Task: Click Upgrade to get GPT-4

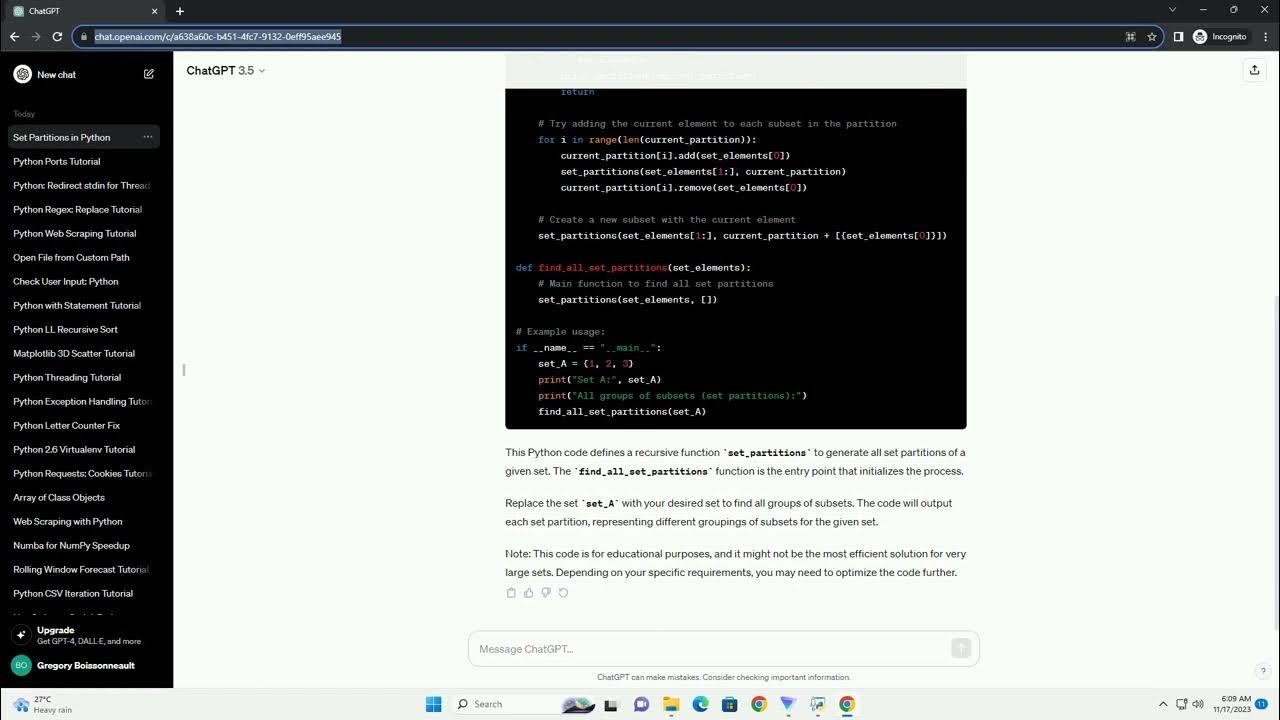Action: (x=86, y=635)
